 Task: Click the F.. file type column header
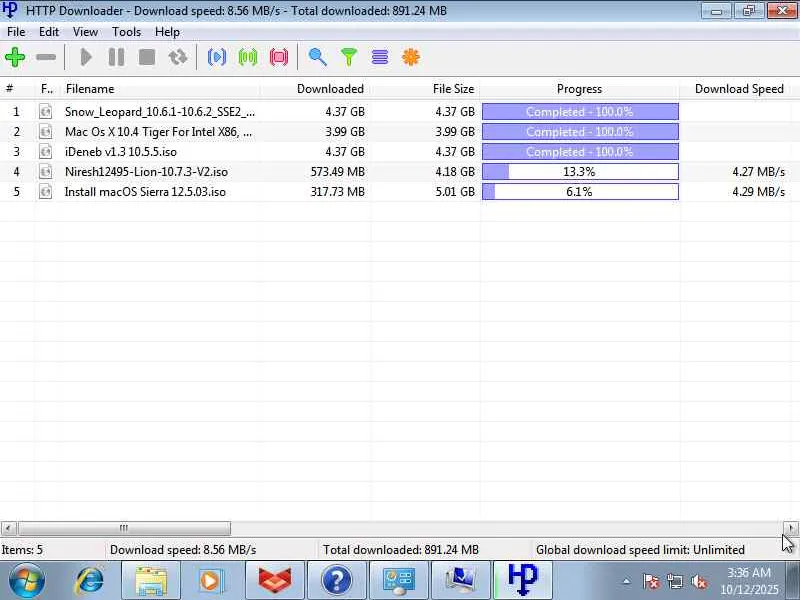[x=47, y=89]
